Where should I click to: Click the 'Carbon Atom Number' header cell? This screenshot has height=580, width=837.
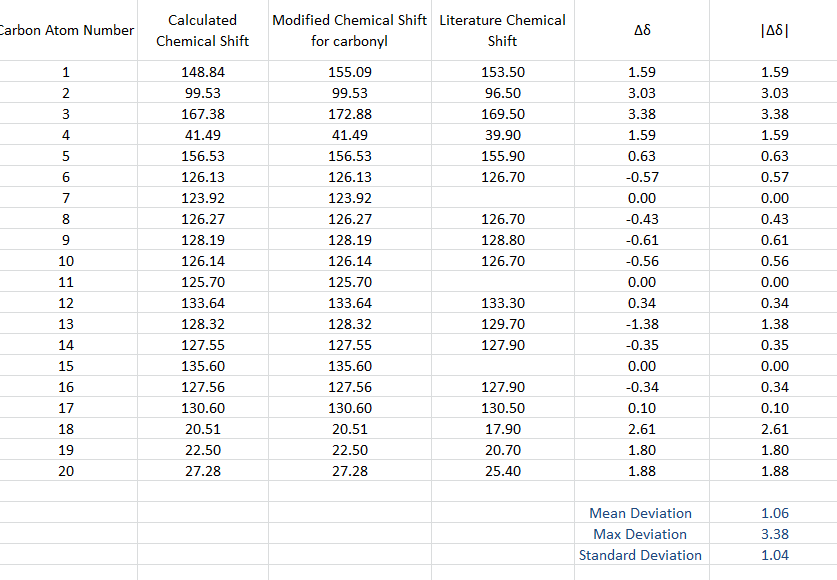(67, 30)
